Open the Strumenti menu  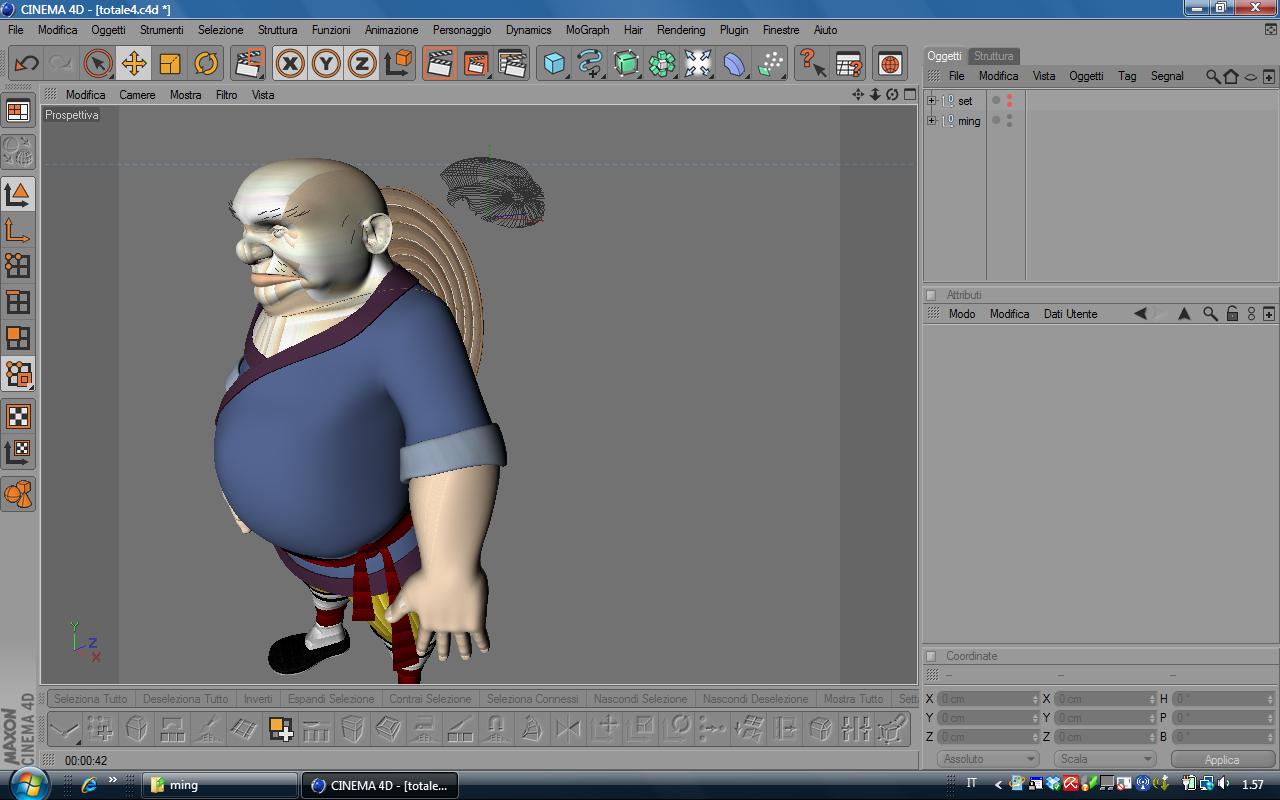(x=162, y=30)
